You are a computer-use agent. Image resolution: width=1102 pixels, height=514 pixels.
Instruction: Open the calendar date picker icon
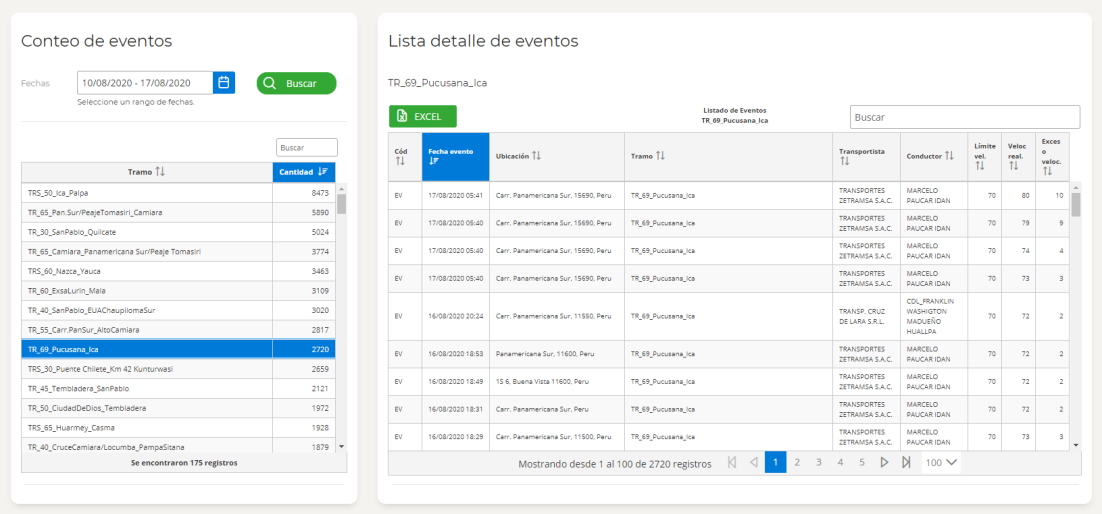tap(224, 83)
